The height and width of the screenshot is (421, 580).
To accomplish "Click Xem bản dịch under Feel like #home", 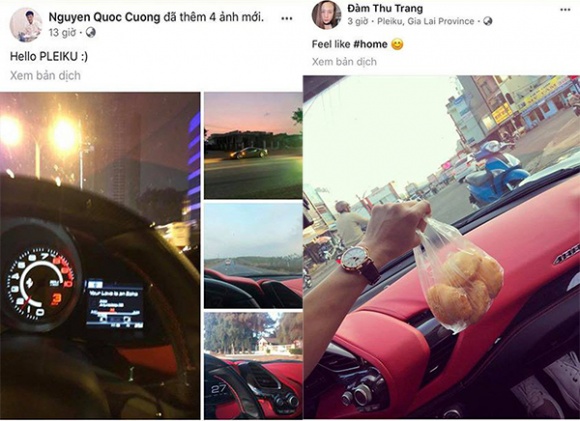I will (x=344, y=61).
